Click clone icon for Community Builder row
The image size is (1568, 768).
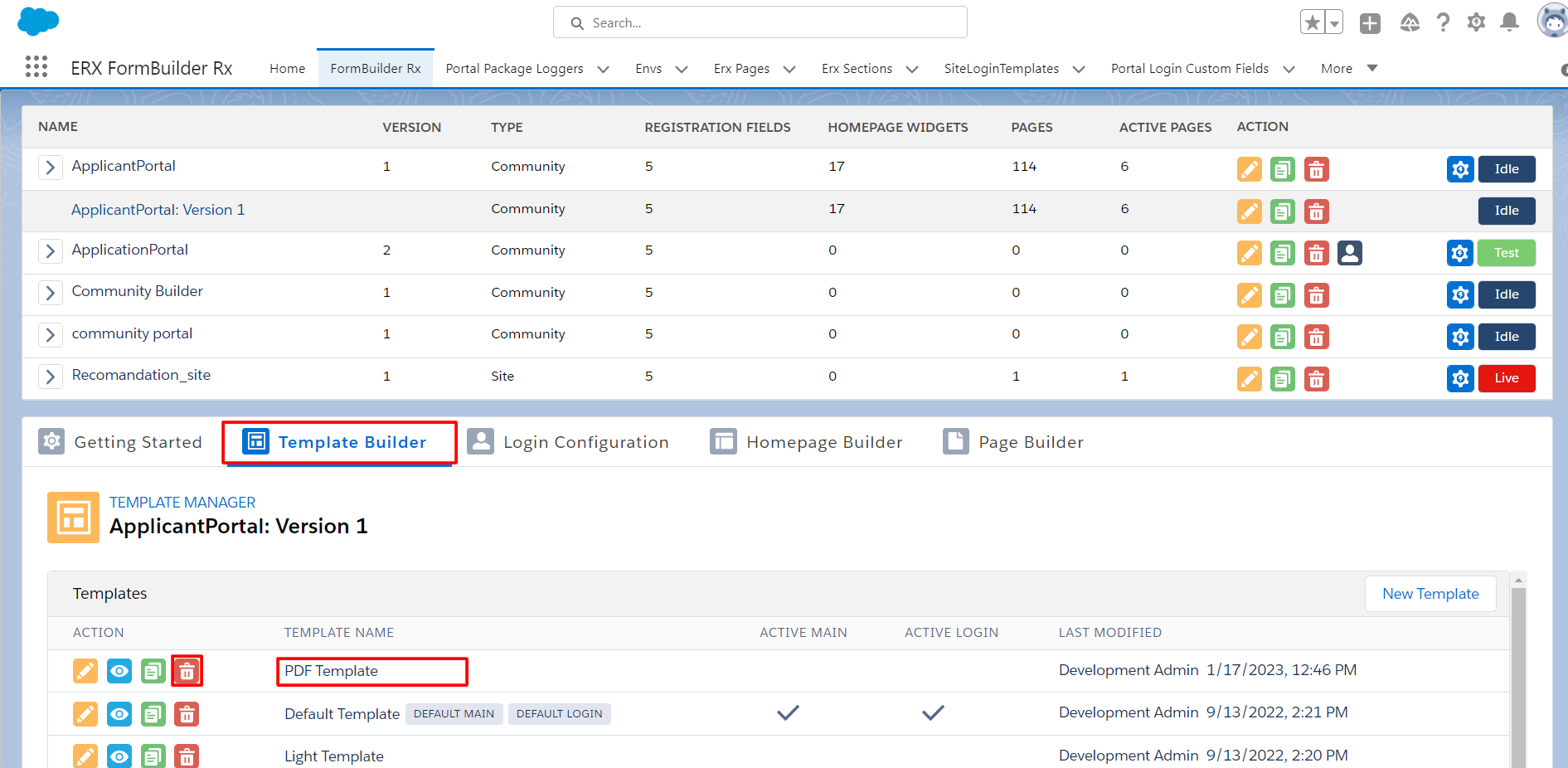[1282, 295]
